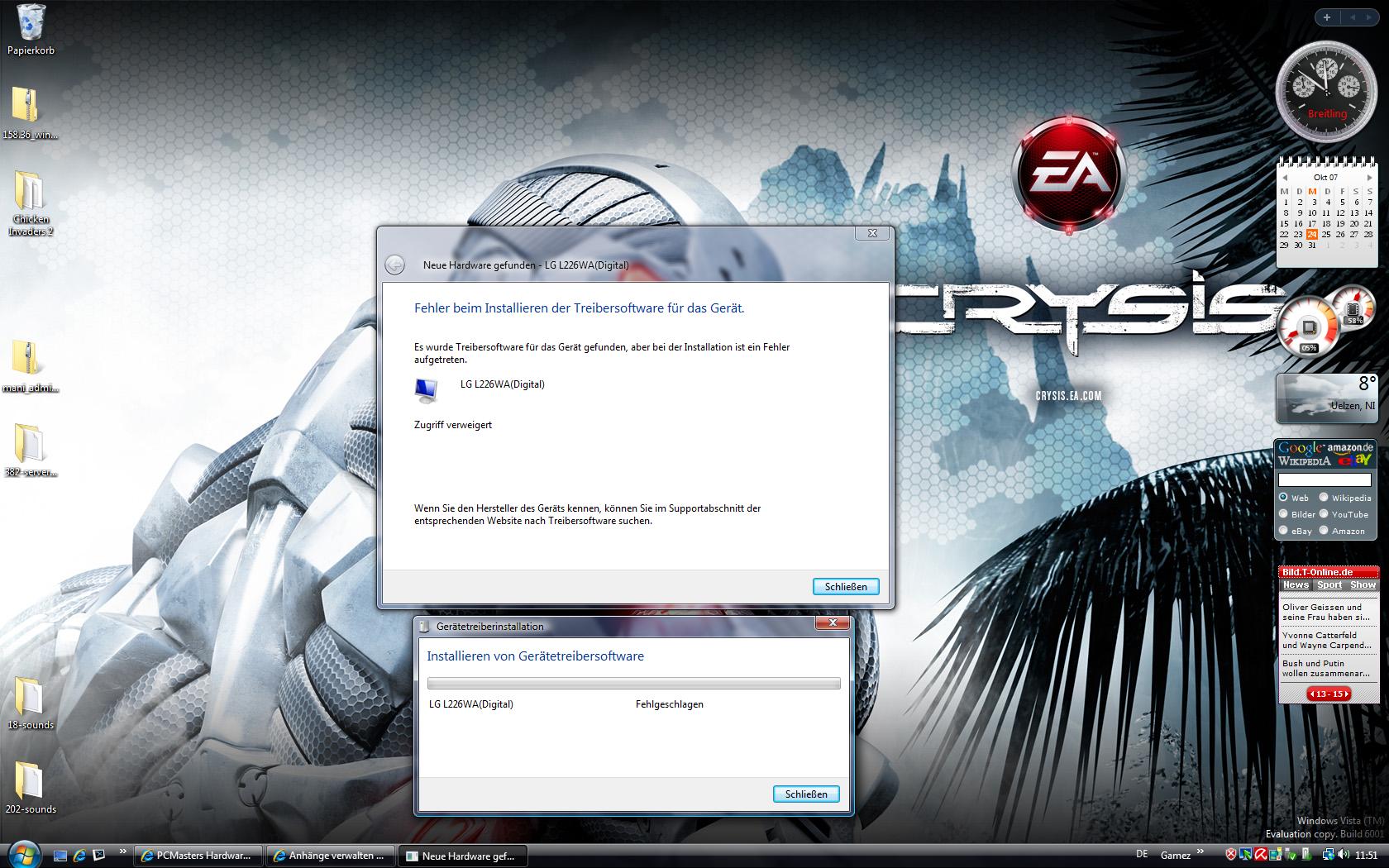
Task: Switch to PCMasters Hardware taskbar window
Action: [198, 856]
